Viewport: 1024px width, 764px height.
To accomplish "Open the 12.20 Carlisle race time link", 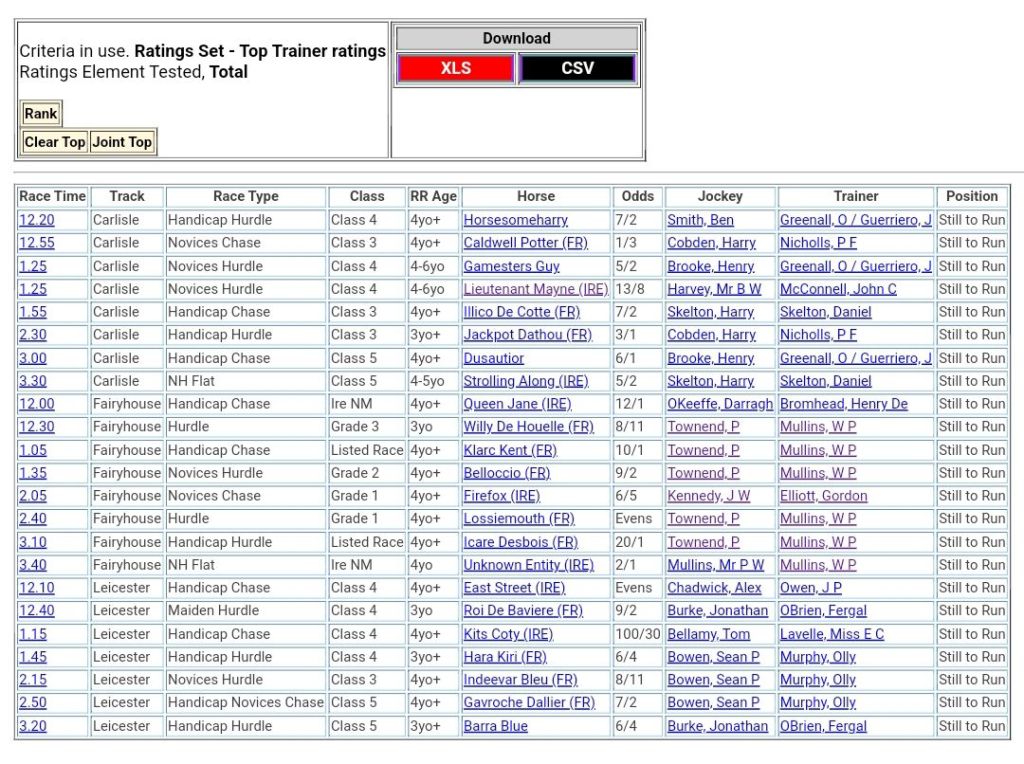I will tap(37, 220).
